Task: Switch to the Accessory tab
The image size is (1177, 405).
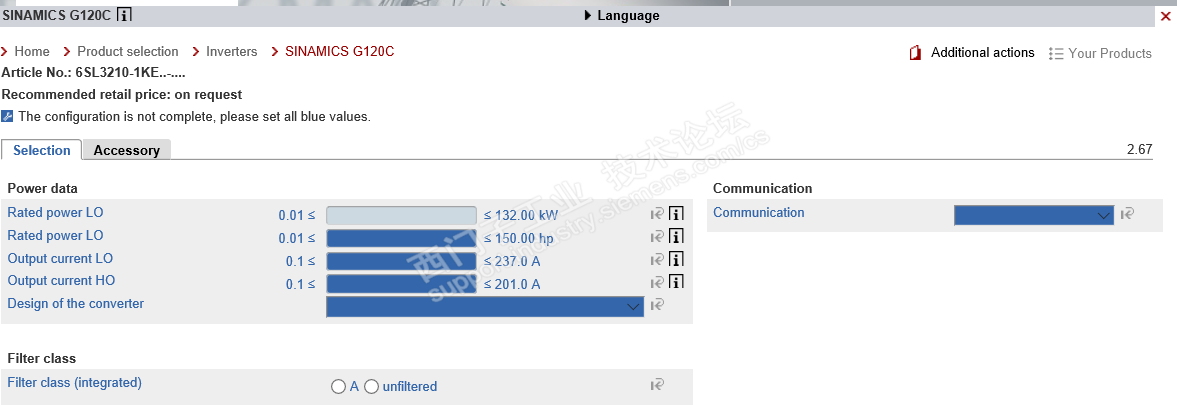Action: coord(126,150)
